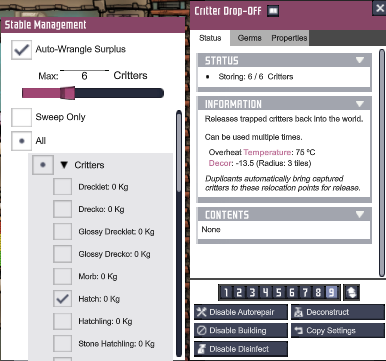This screenshot has width=386, height=361.
Task: Set priority to 8
Action: click(x=318, y=293)
